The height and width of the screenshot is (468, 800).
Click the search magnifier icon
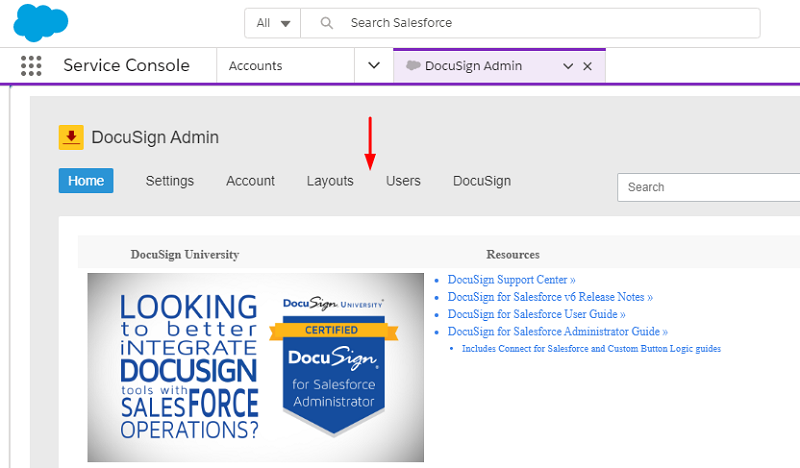pos(325,23)
